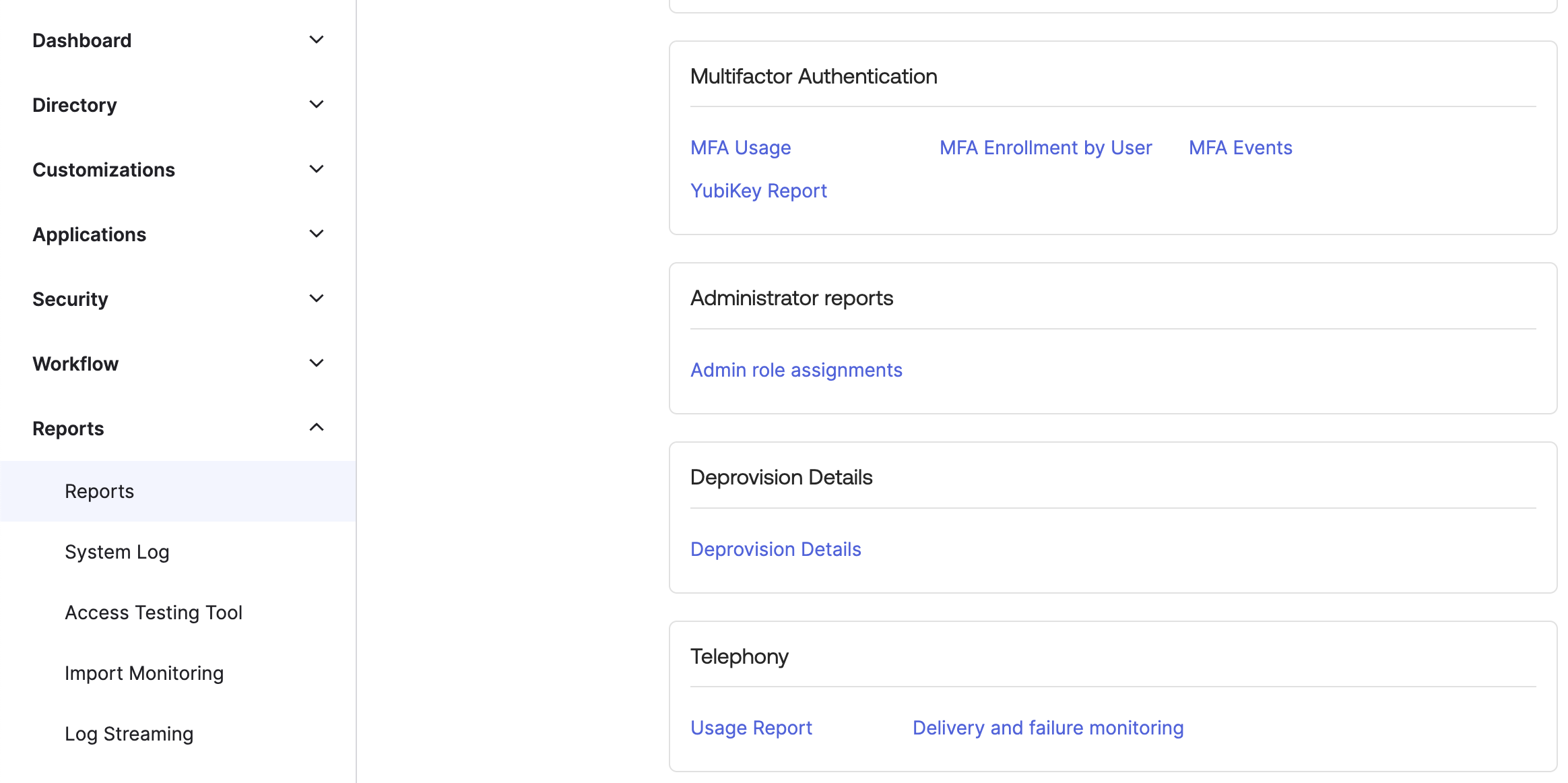This screenshot has height=783, width=1568.
Task: Expand the Customizations section
Action: click(316, 168)
